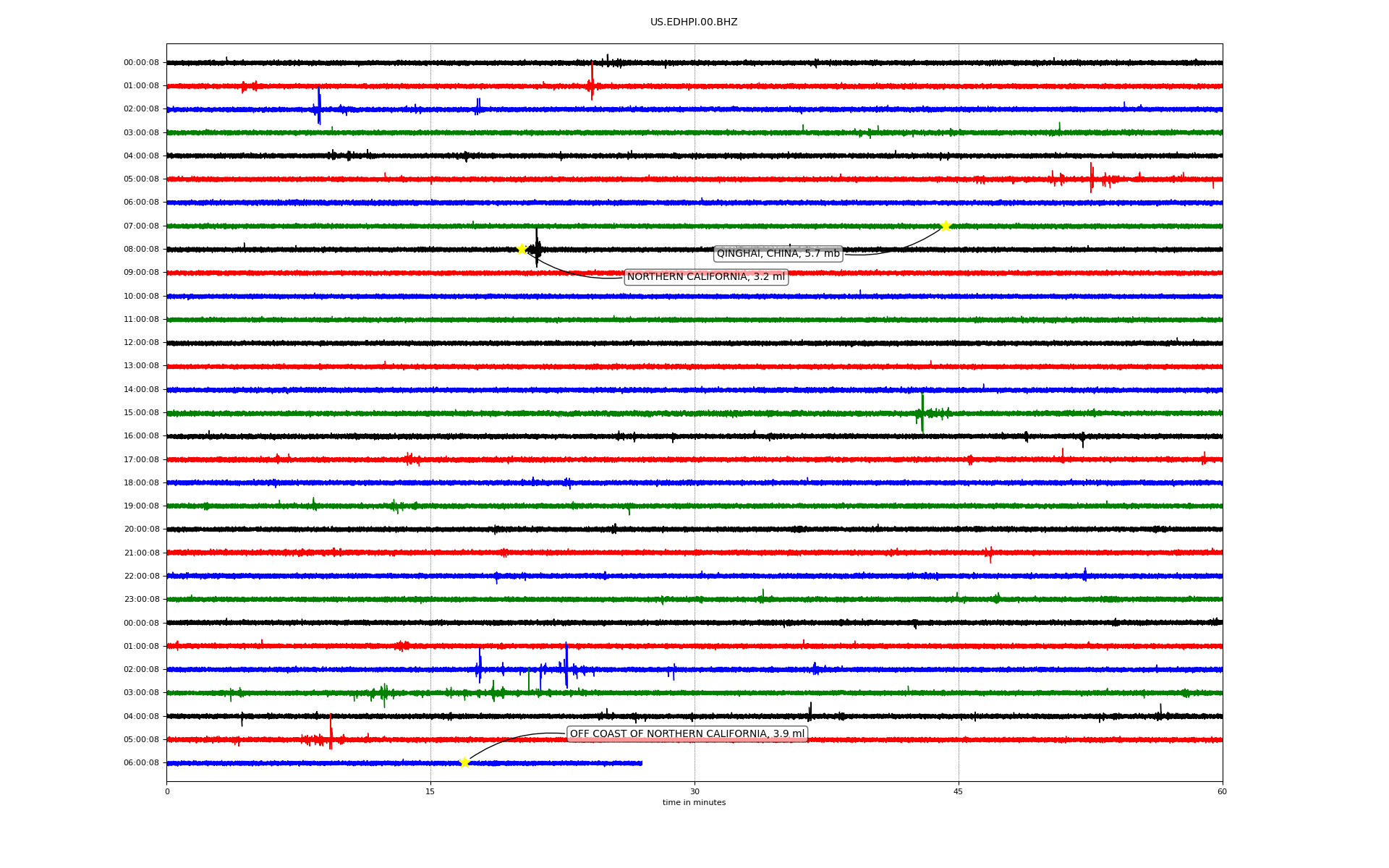The image size is (1389, 868).
Task: Click the yellow star on the 08:00:08 trace
Action: point(521,250)
